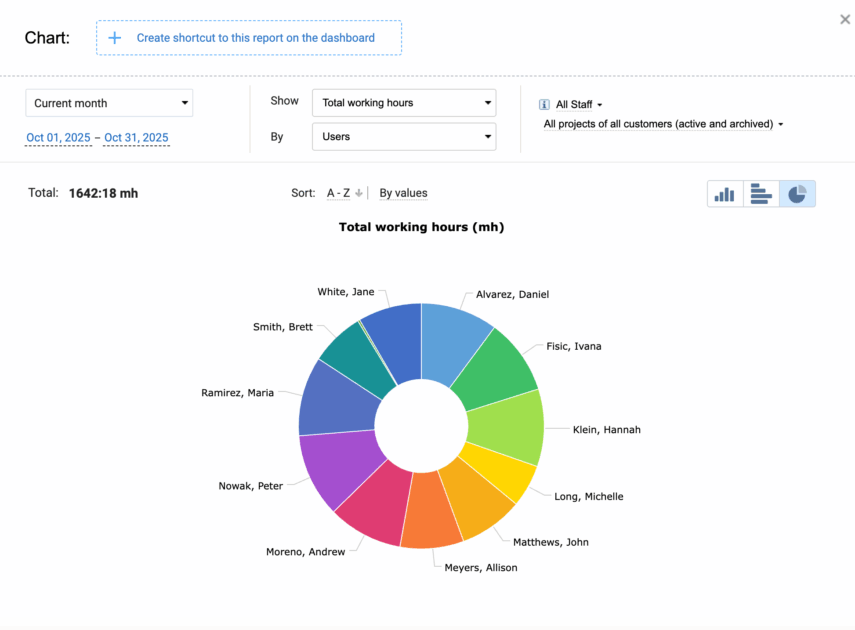Screen dimensions: 855x630
Task: Click the All Staff info icon
Action: coord(544,104)
